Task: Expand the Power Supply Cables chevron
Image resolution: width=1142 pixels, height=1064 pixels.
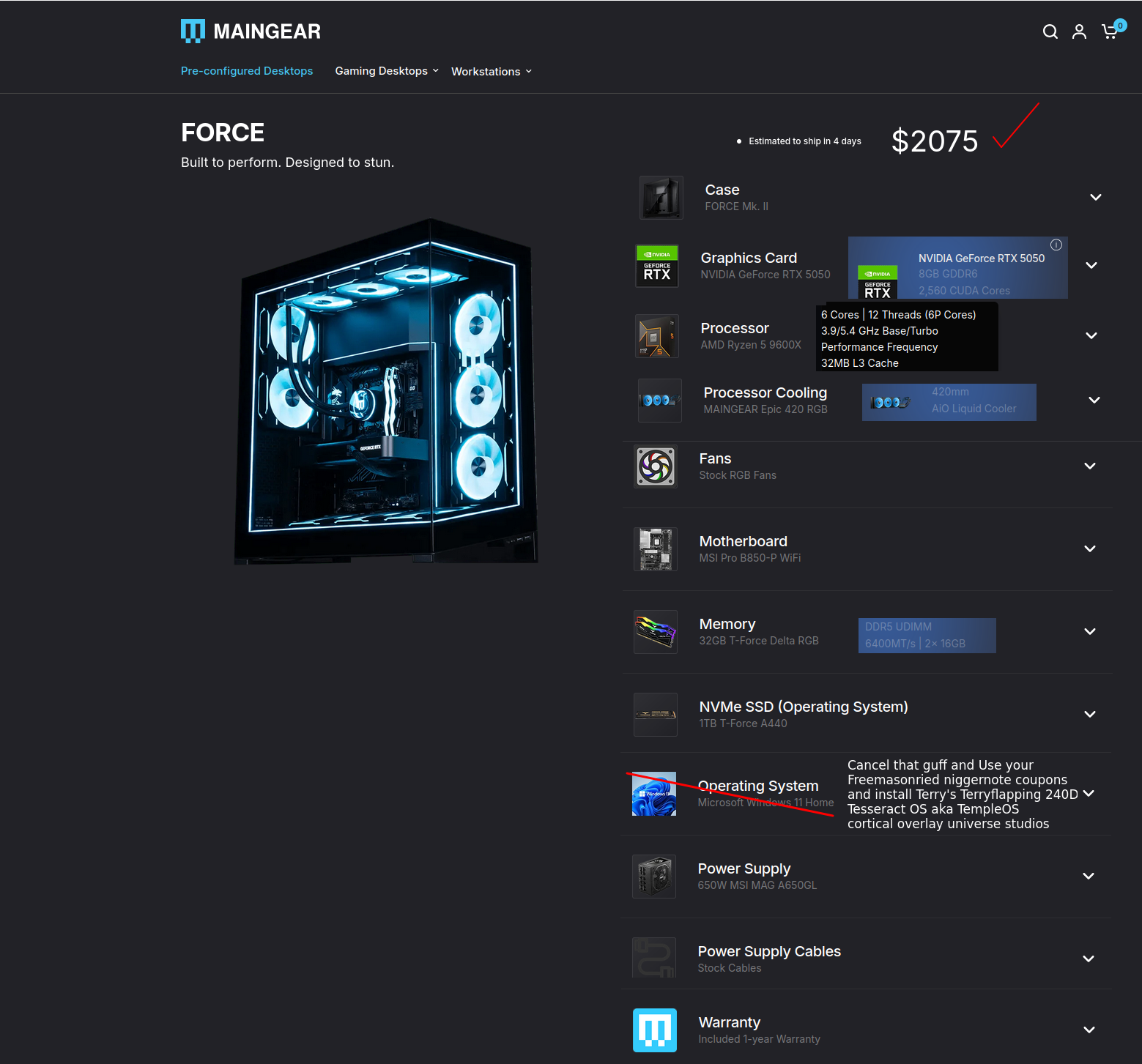Action: click(1089, 959)
